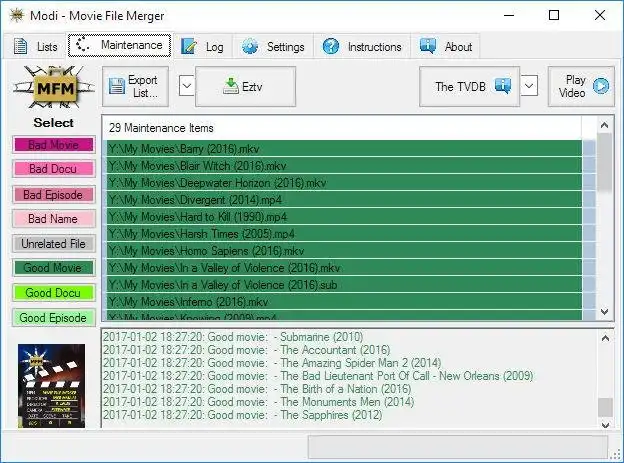Click the clapperboard movie poster thumbnail
Screen dimensions: 624x463
51,386
